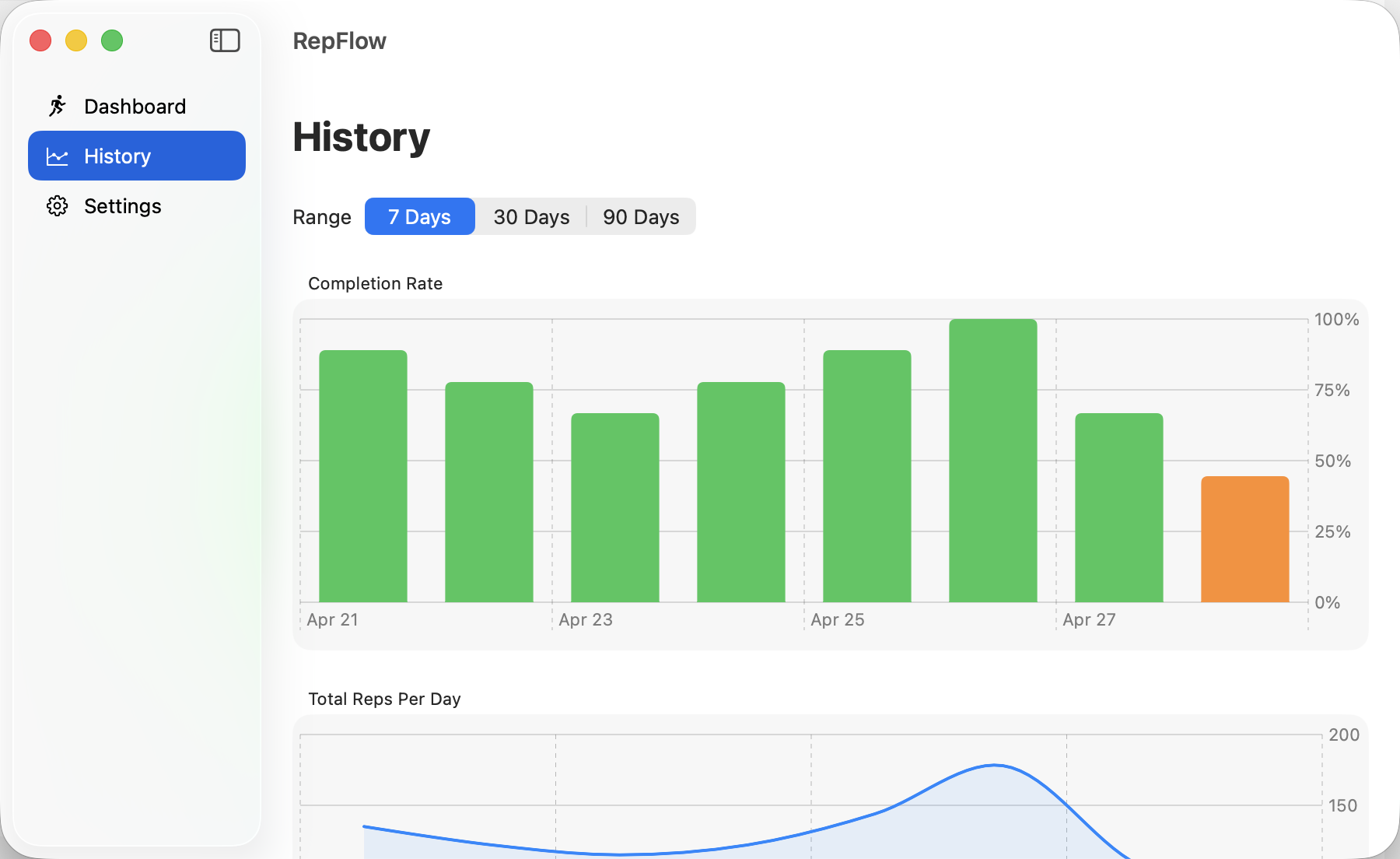Click the orange completion rate bar
Screen dimensions: 1400x859
1245,539
